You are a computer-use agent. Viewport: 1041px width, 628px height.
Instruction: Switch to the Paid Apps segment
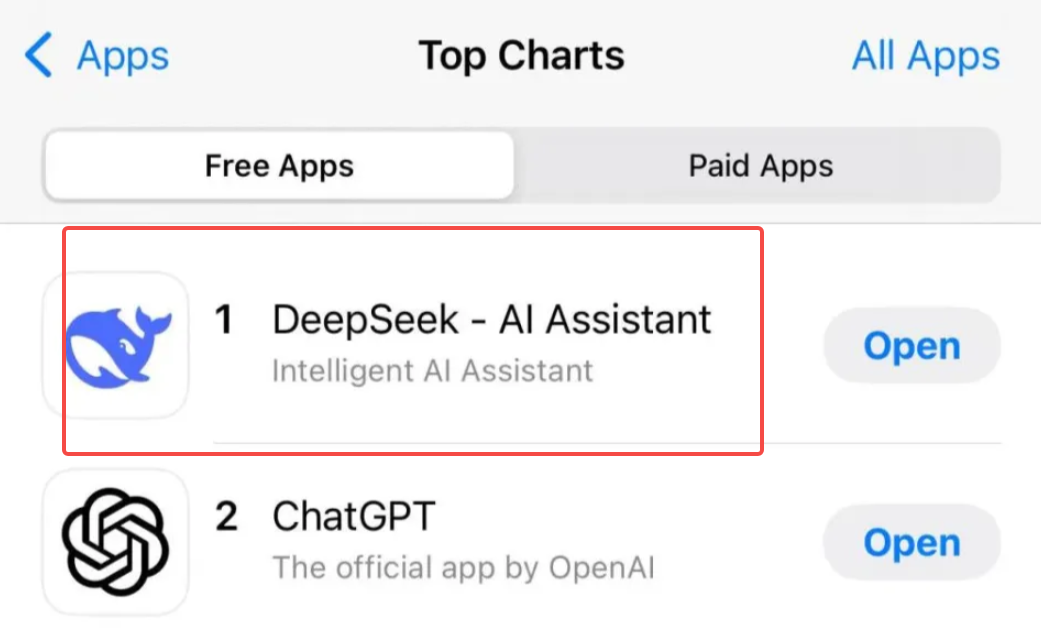click(x=760, y=165)
